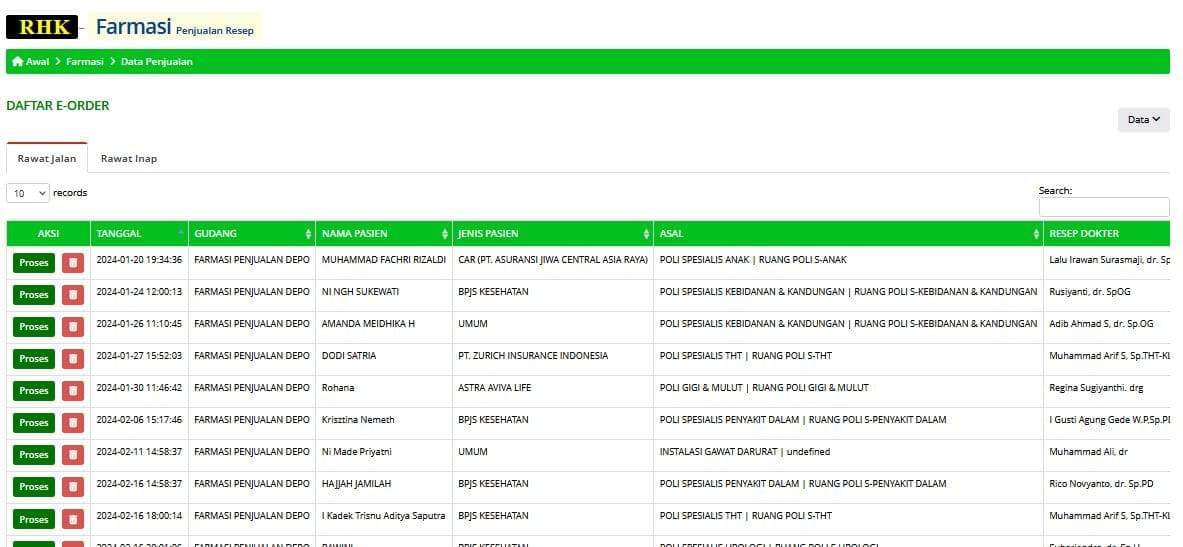Select the Rawat Jalan tab

[x=46, y=159]
